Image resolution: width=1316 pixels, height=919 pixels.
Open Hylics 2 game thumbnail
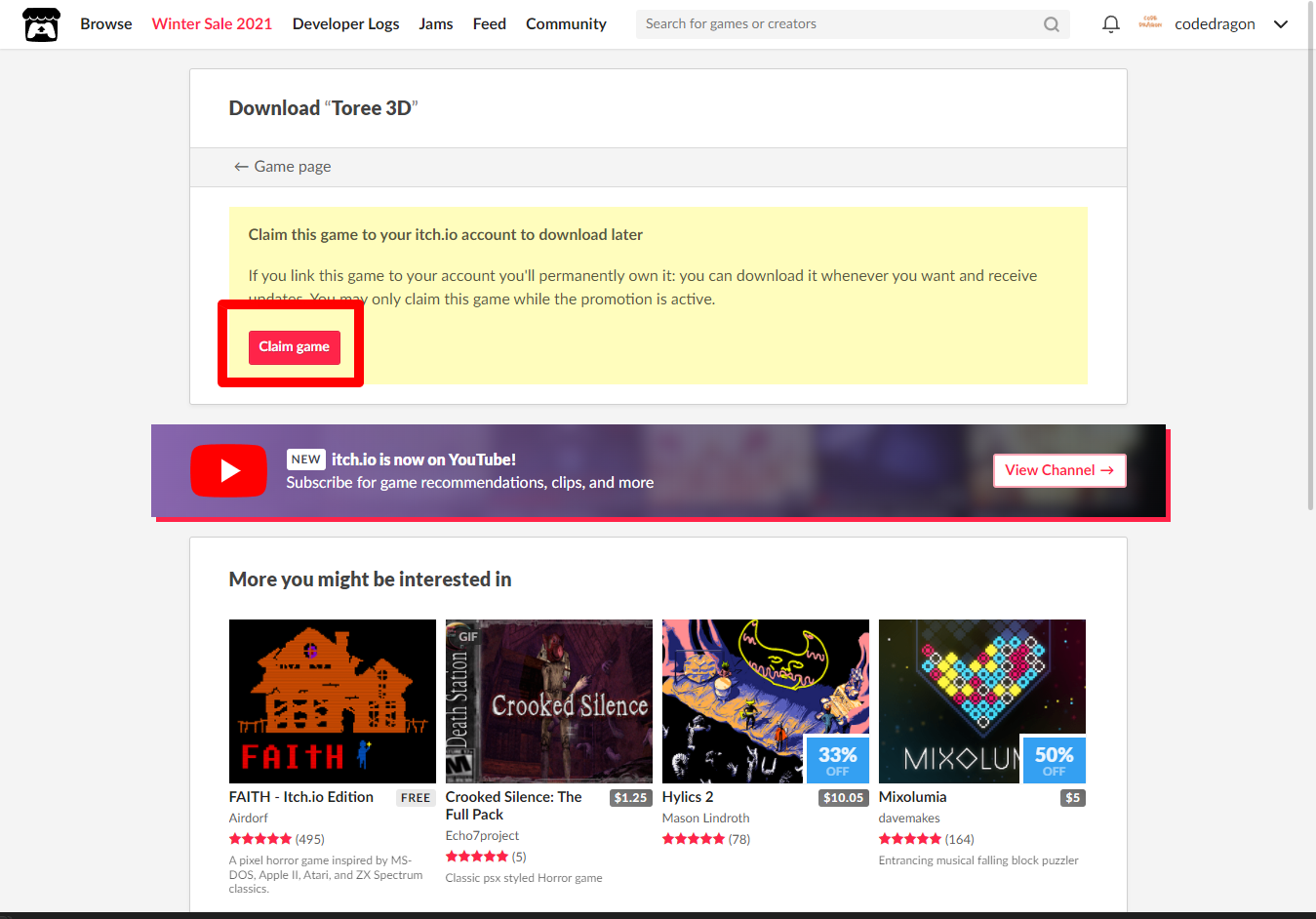click(x=765, y=701)
